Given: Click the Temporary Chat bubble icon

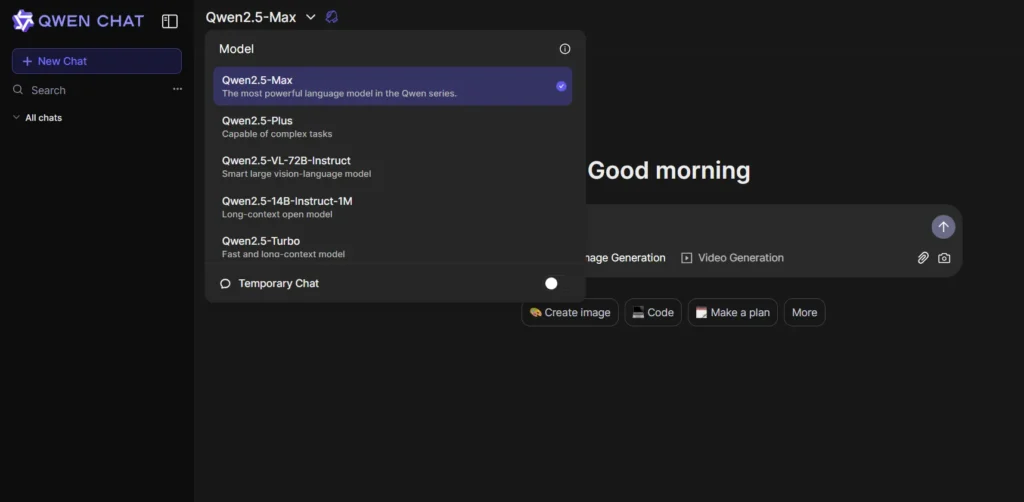Looking at the screenshot, I should point(225,284).
